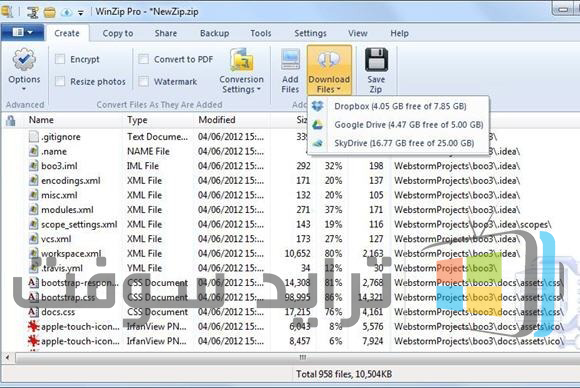Click the .gitignore file icon

click(34, 136)
